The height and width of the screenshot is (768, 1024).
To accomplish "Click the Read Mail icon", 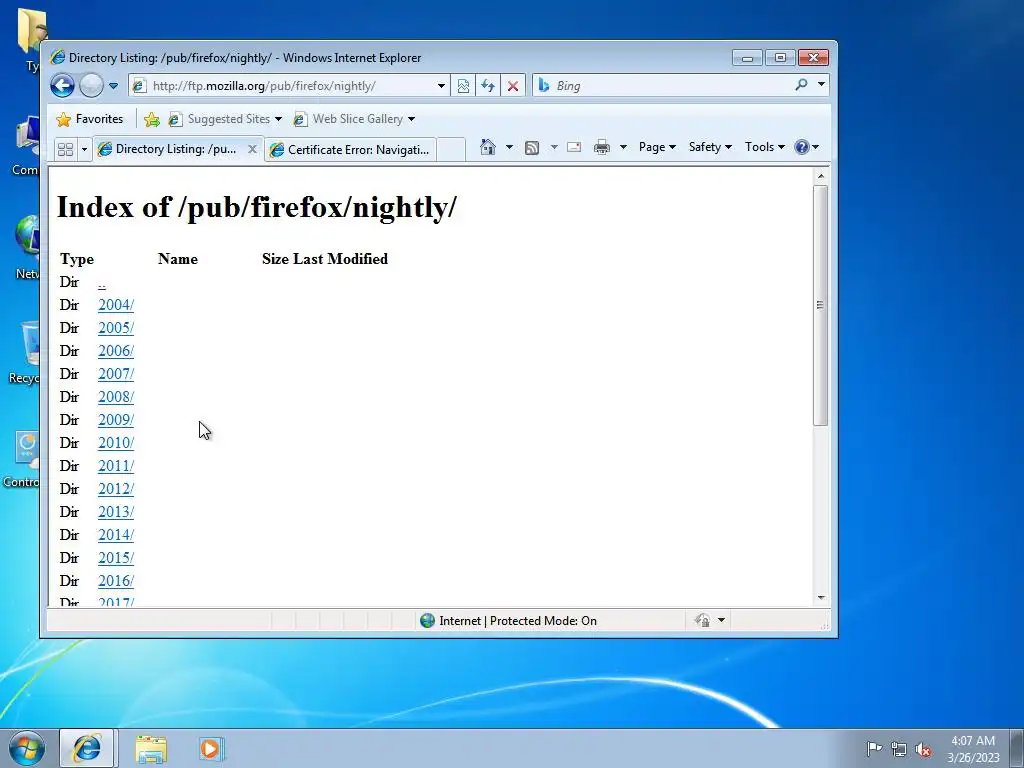I will pos(574,147).
